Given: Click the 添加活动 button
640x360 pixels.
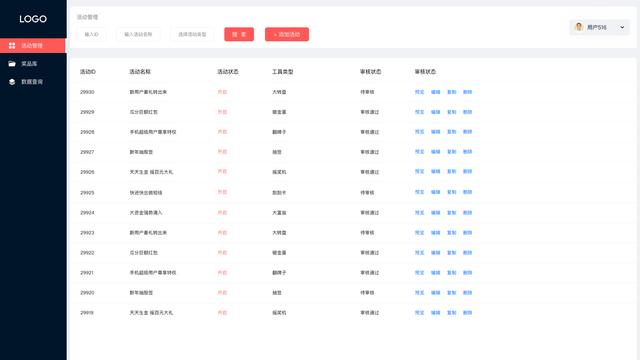Looking at the screenshot, I should tap(287, 34).
